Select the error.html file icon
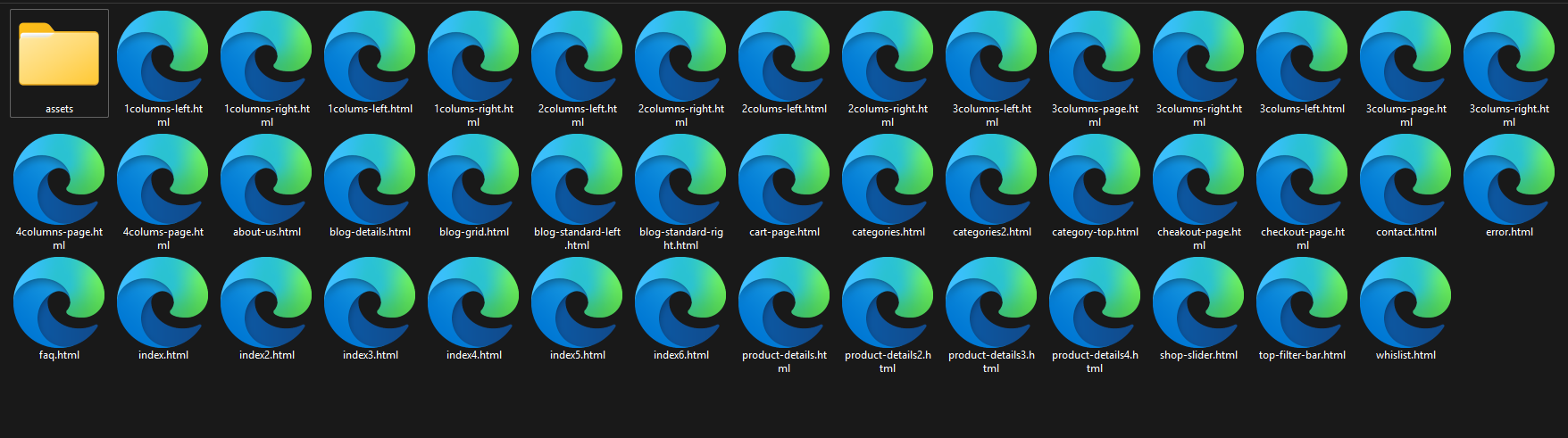The height and width of the screenshot is (438, 1568). (1509, 179)
